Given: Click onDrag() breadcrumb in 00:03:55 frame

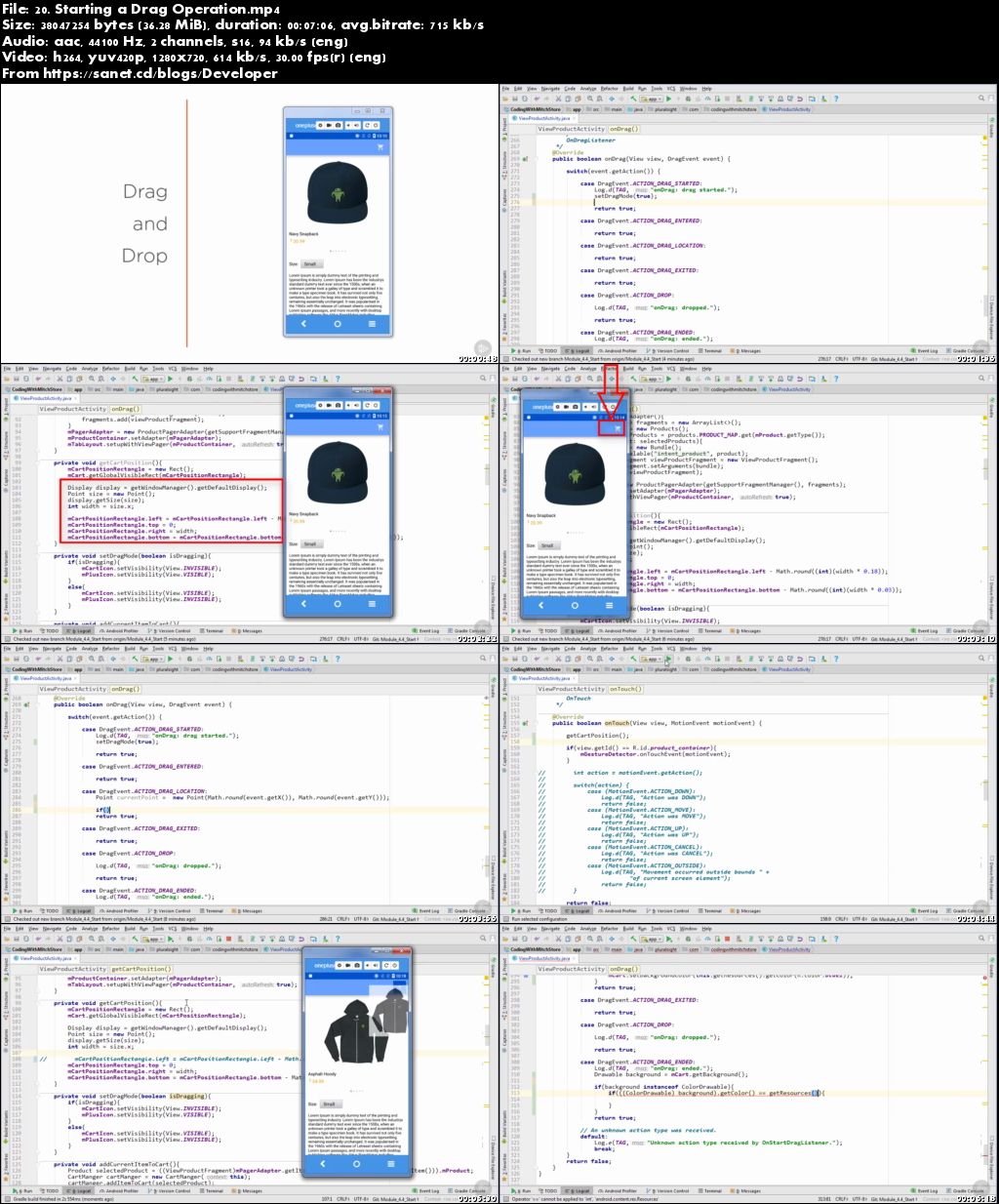Looking at the screenshot, I should 126,689.
